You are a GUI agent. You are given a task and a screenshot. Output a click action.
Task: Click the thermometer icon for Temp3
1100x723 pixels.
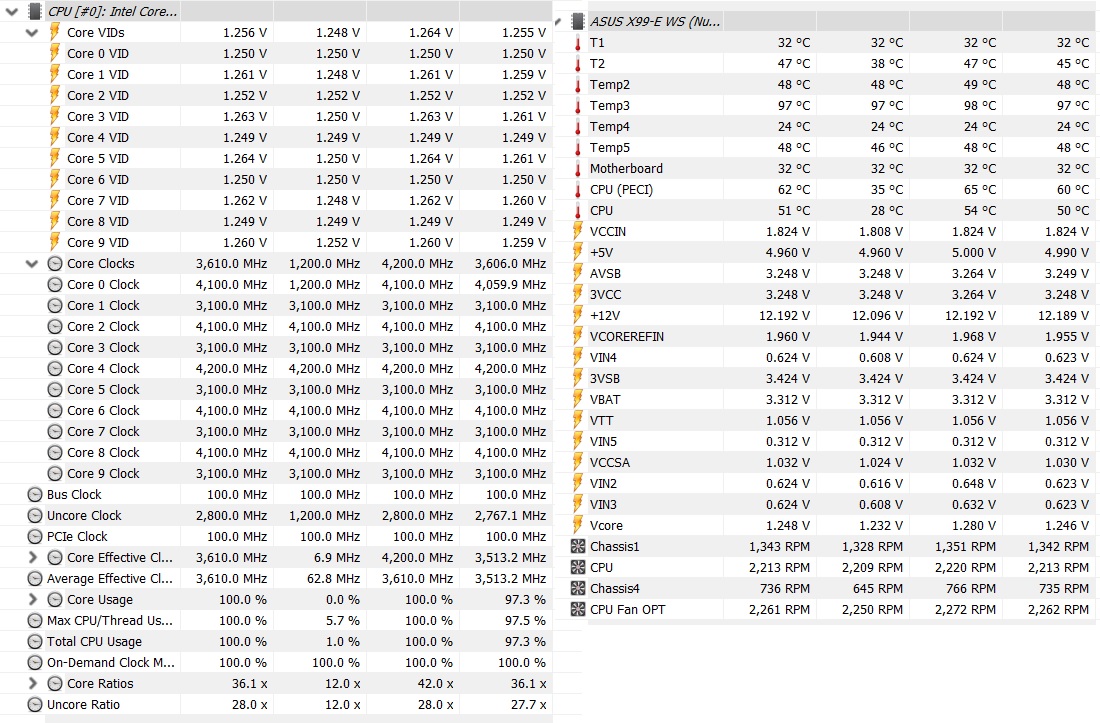pyautogui.click(x=578, y=106)
